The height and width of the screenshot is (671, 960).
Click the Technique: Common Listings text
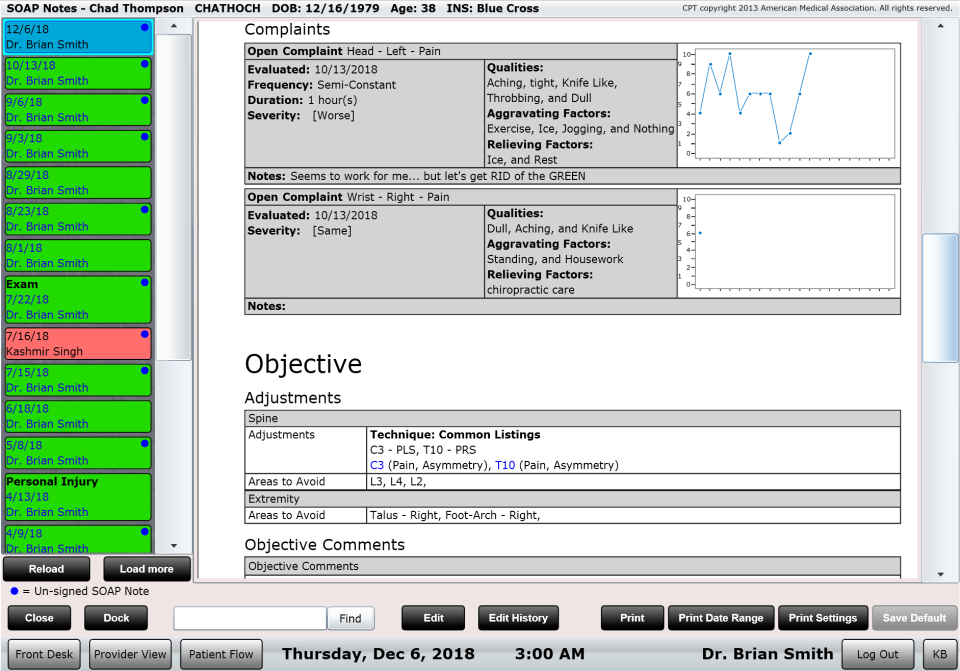point(455,435)
